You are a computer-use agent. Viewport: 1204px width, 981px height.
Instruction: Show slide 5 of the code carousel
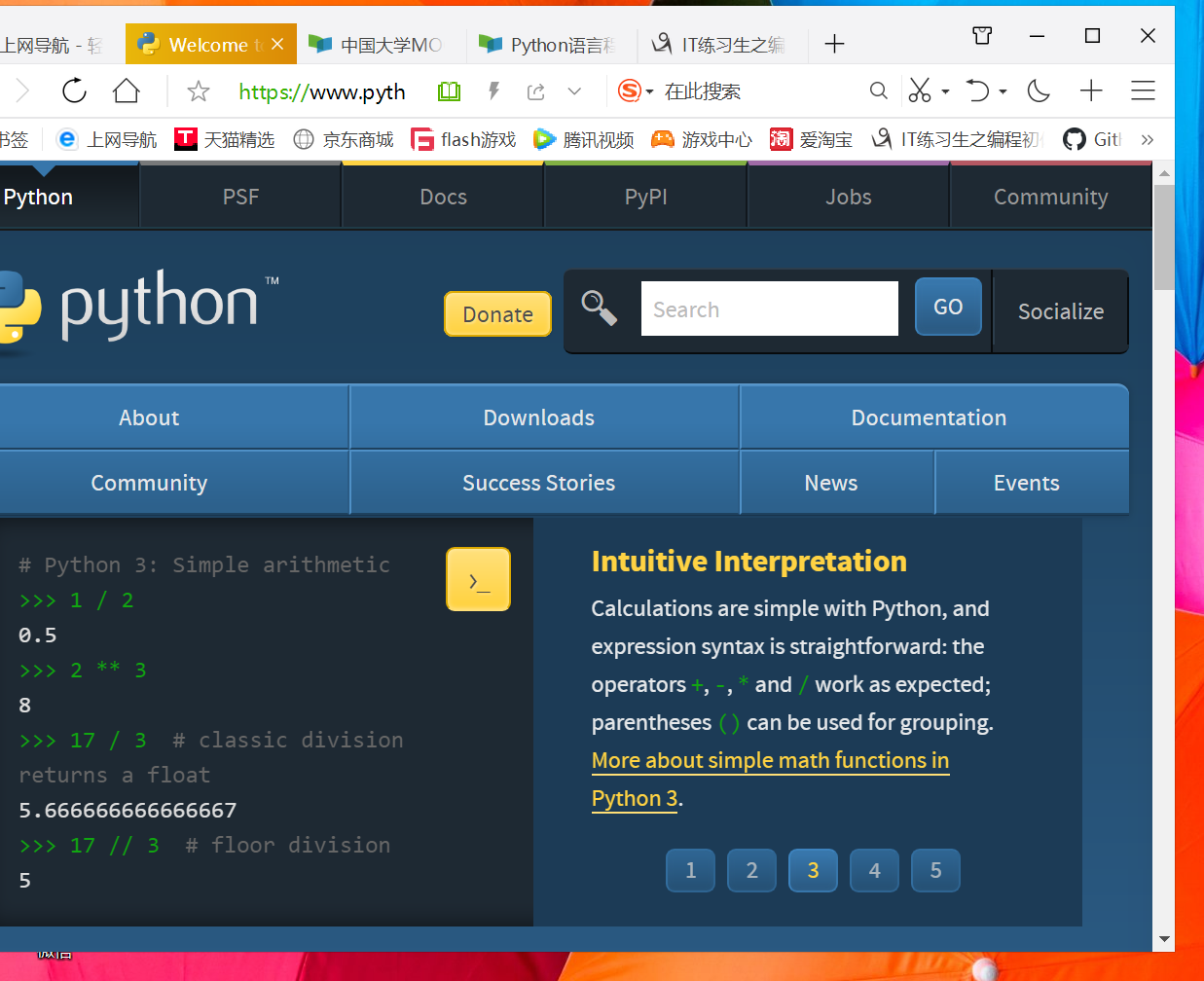[935, 870]
